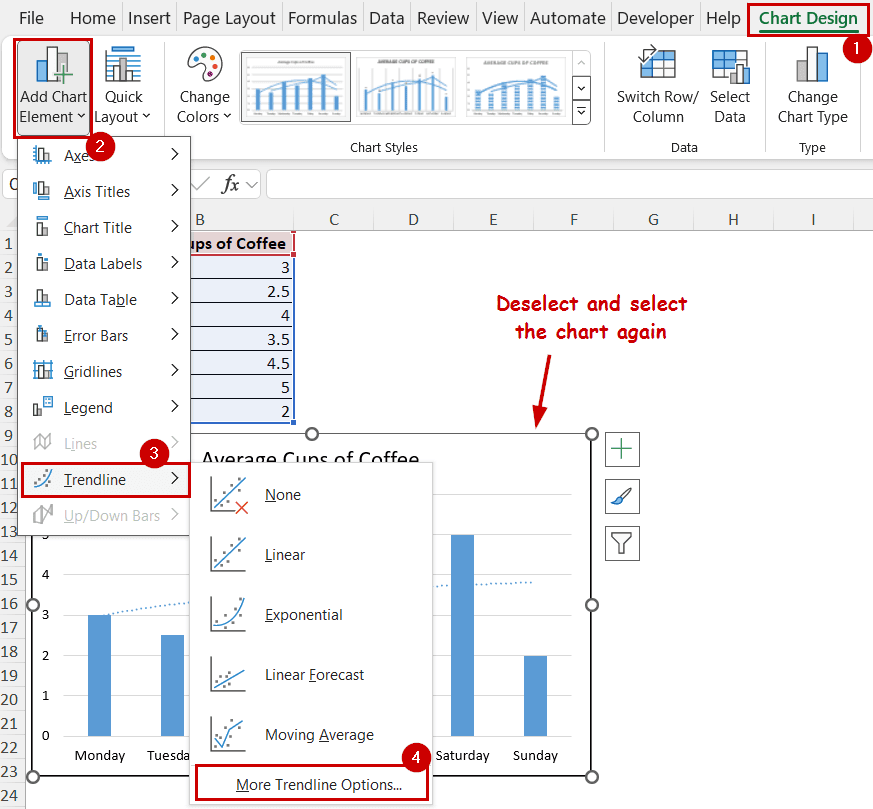Switch to the Automate tab
The width and height of the screenshot is (873, 809).
pyautogui.click(x=567, y=18)
